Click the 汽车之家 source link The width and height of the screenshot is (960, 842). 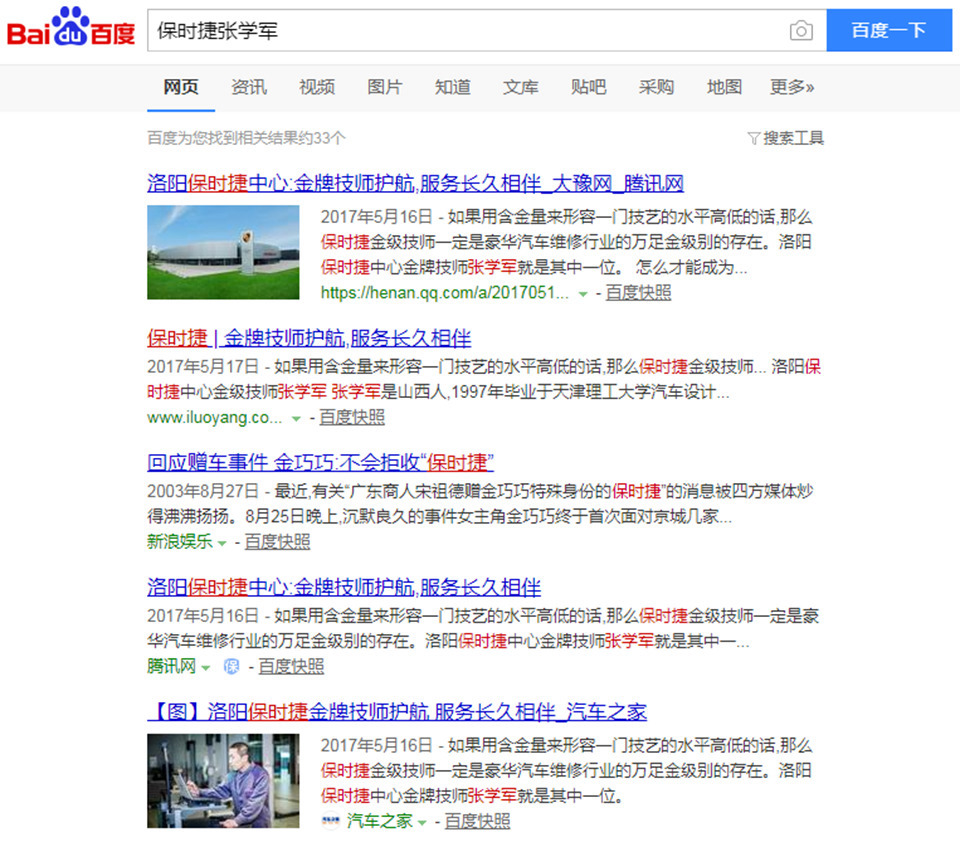click(380, 821)
